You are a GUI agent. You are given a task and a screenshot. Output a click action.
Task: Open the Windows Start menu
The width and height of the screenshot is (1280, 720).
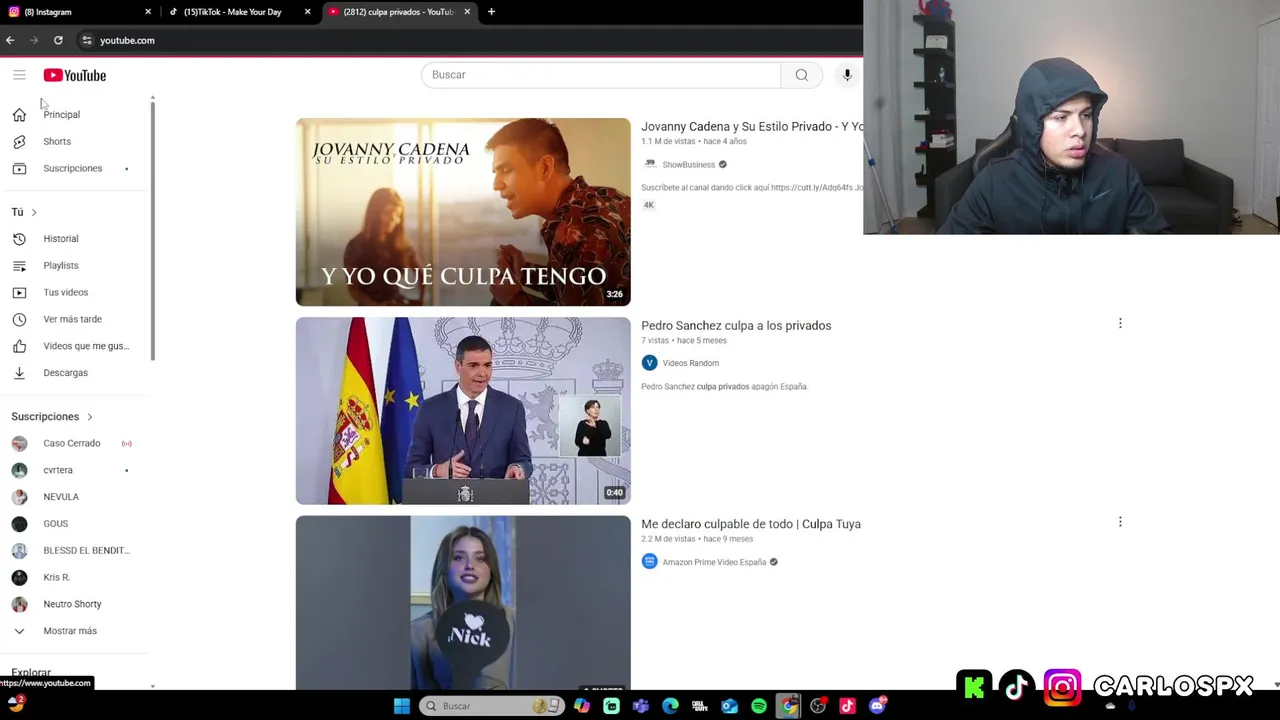pos(401,706)
